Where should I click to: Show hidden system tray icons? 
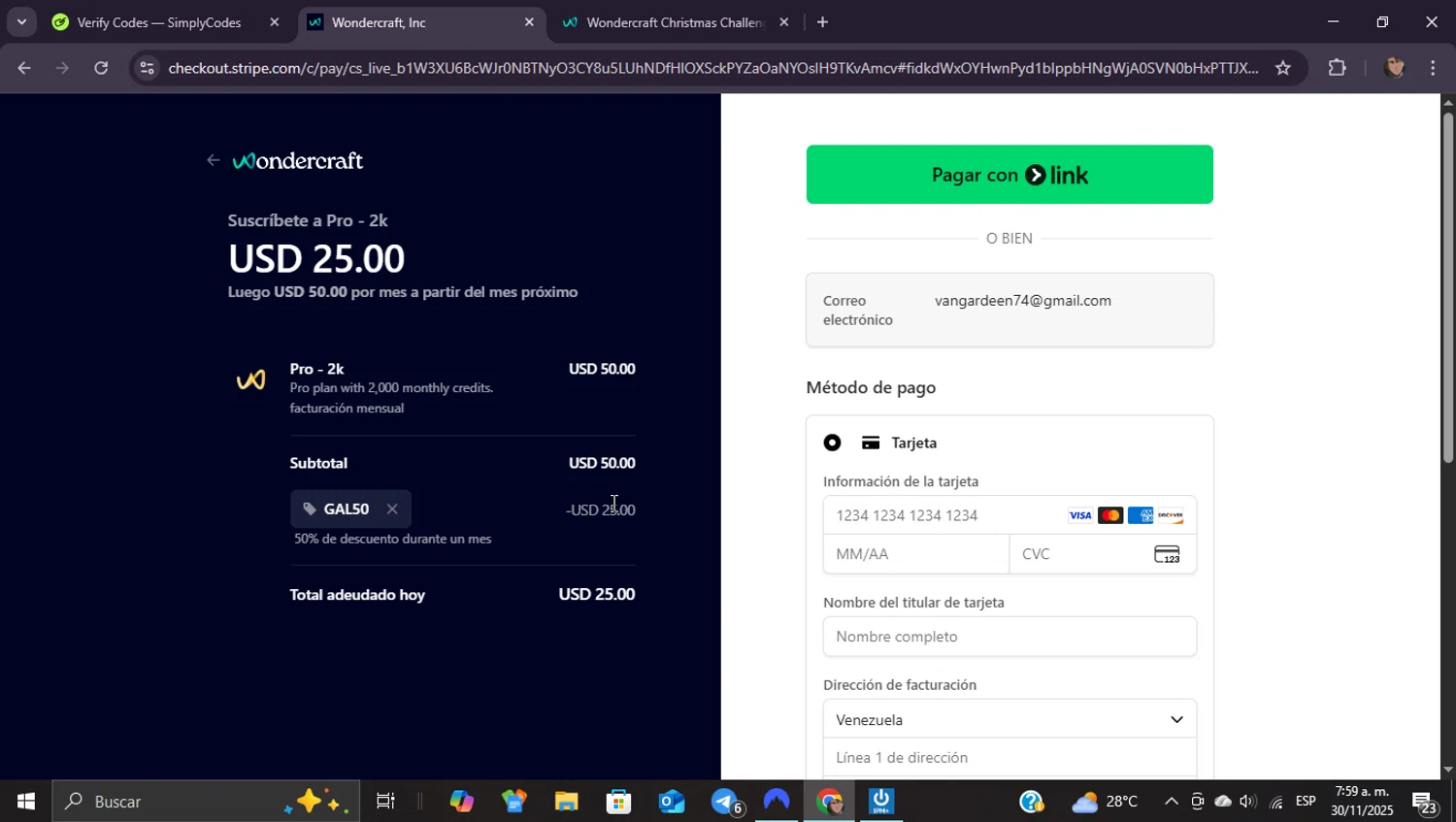coord(1172,802)
